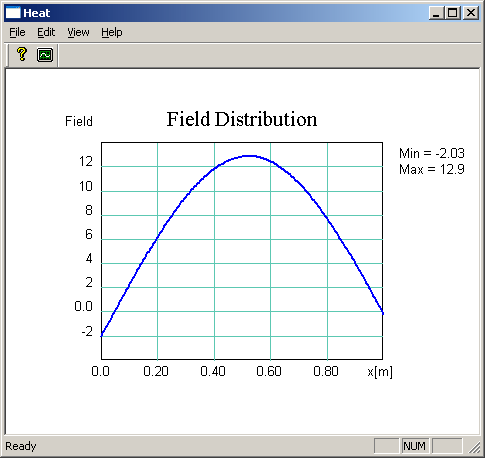Click the 0.40 tick label on x-axis
Viewport: 485px width, 458px height.
[x=213, y=371]
